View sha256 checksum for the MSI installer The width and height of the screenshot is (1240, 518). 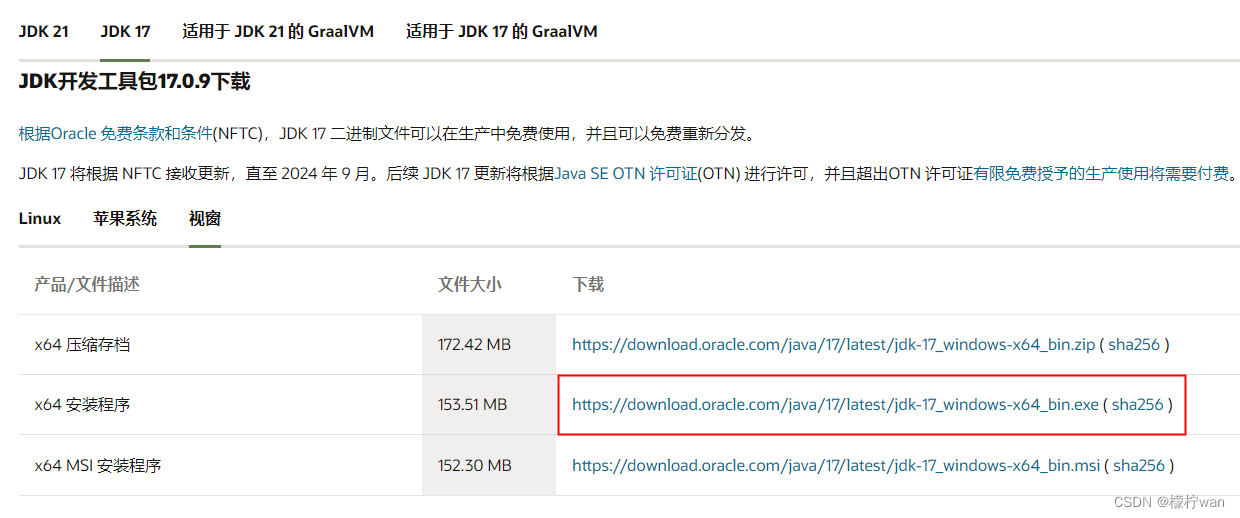click(x=1139, y=465)
